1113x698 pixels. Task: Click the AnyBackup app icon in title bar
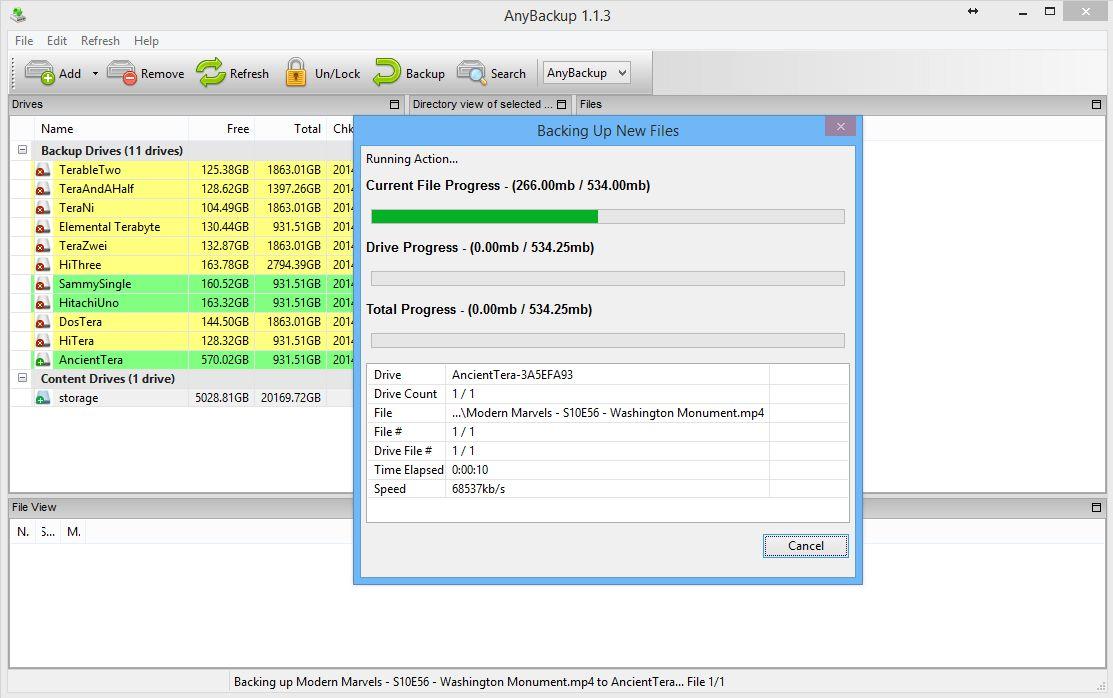(18, 14)
